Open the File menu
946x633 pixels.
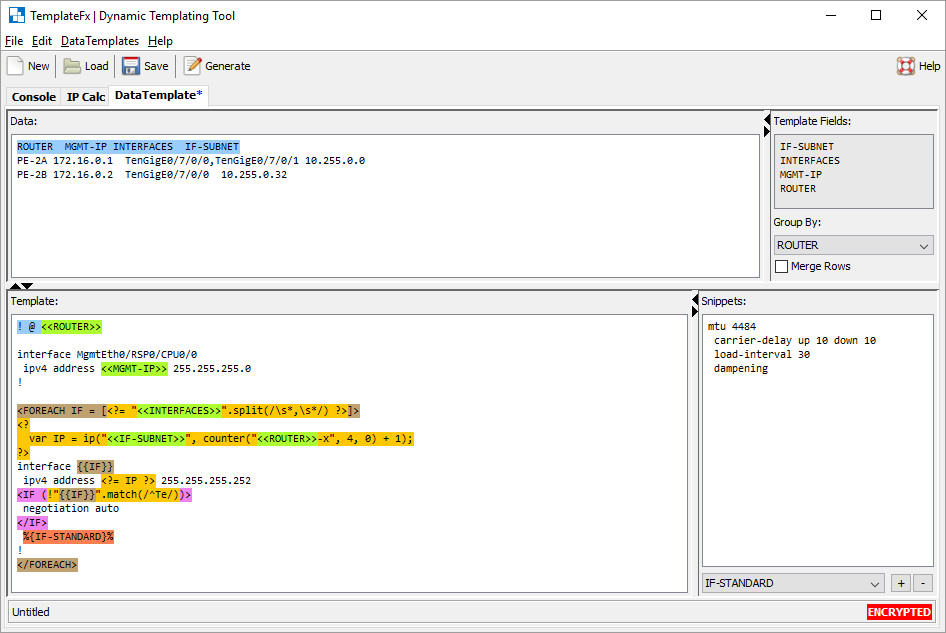(14, 41)
